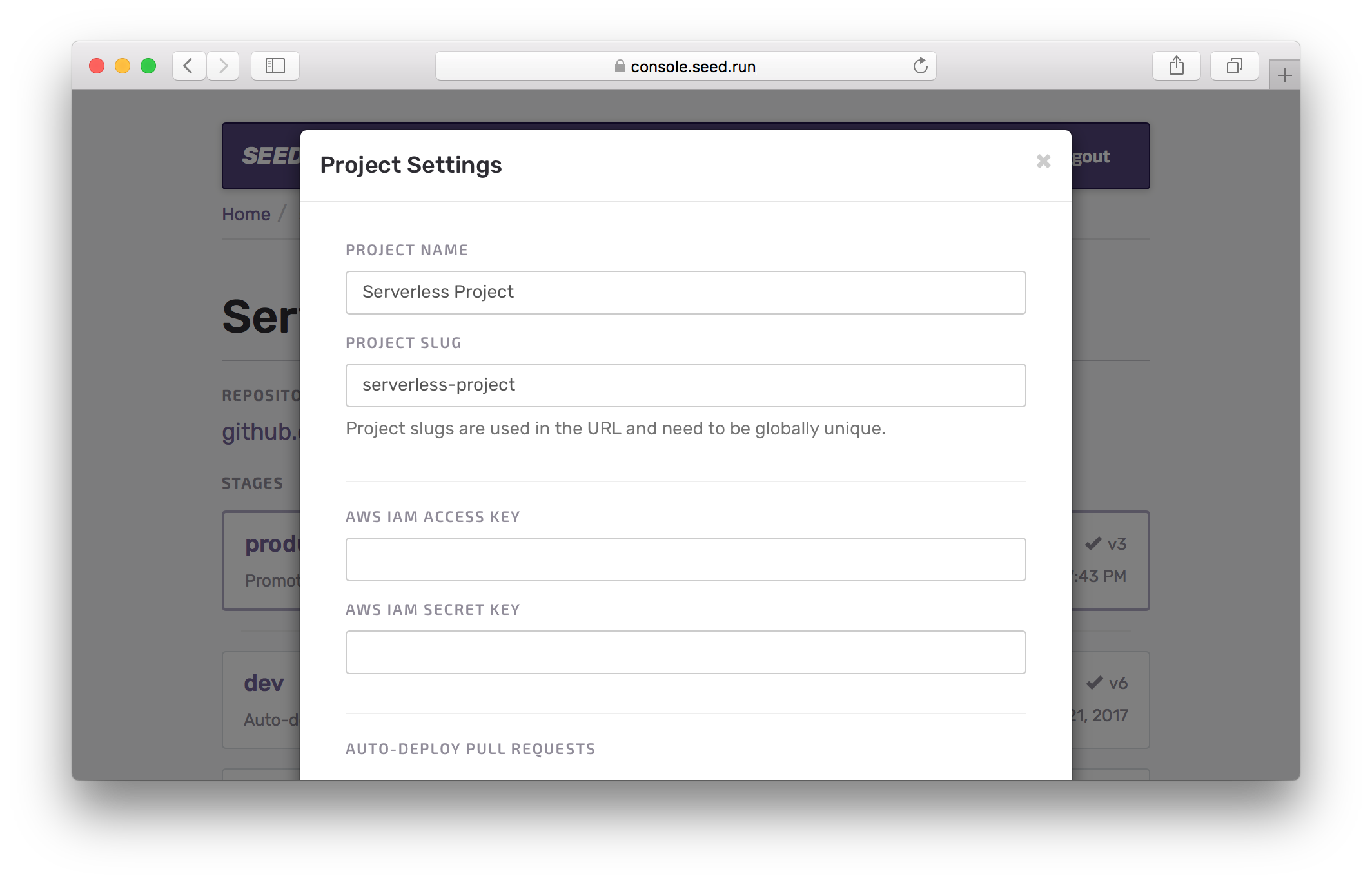Viewport: 1372px width, 883px height.
Task: Click the Safari forward arrow button
Action: point(223,66)
